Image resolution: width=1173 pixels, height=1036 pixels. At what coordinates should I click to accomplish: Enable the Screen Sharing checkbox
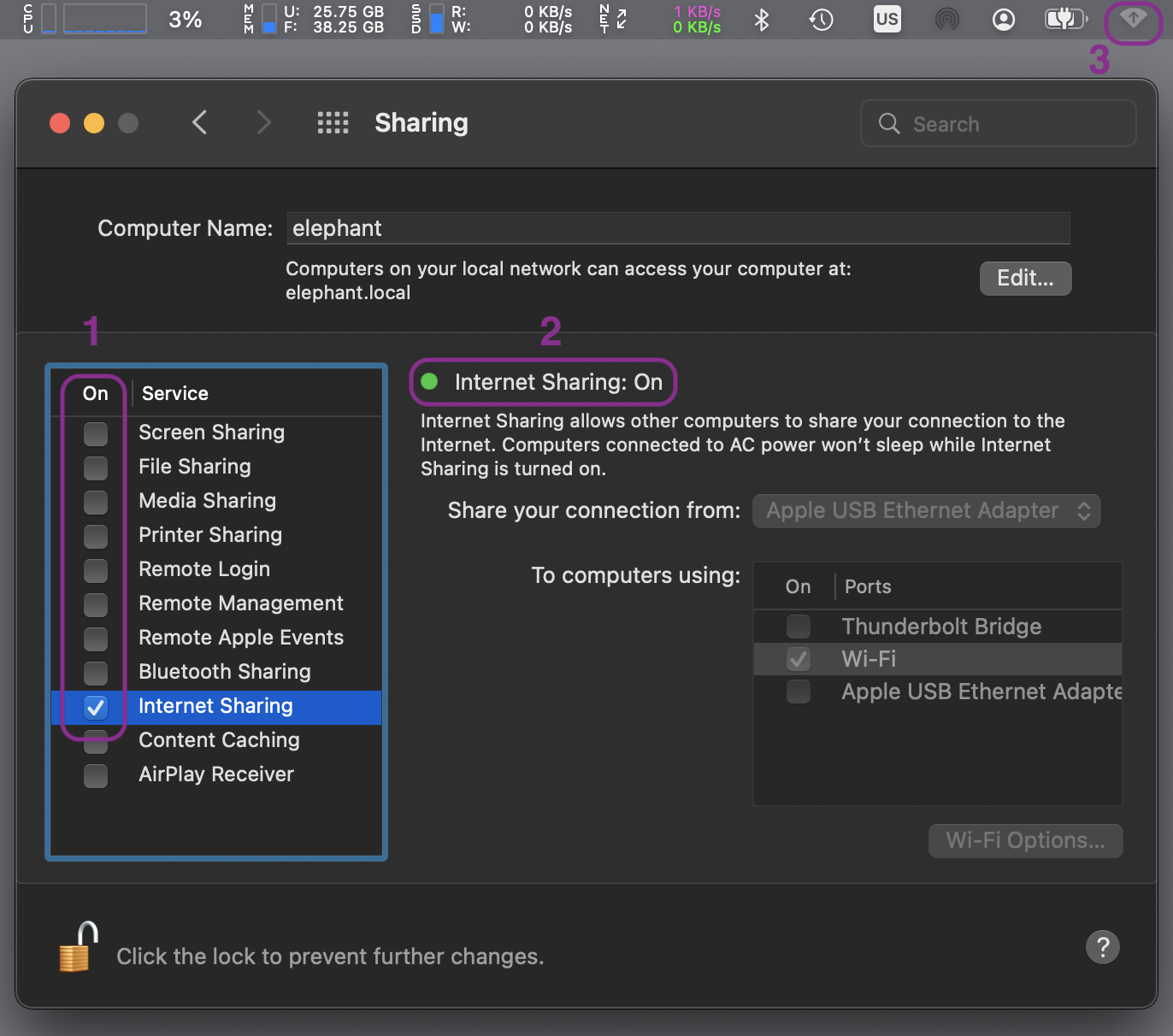[x=96, y=434]
